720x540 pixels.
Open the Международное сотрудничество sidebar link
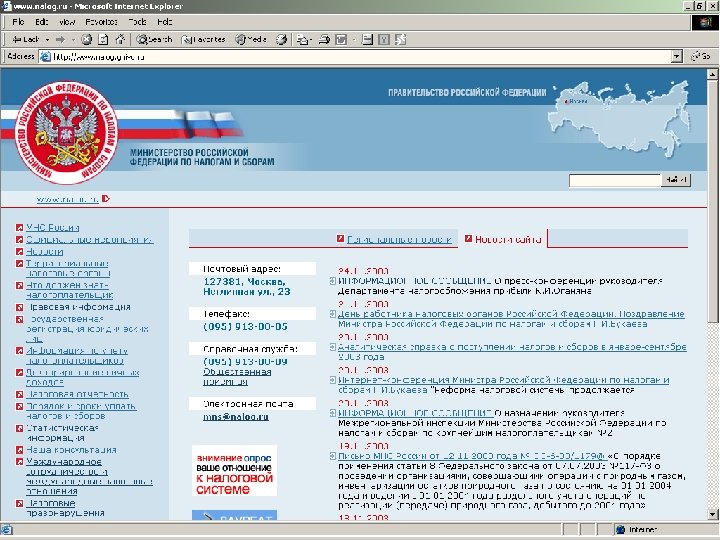[x=89, y=476]
